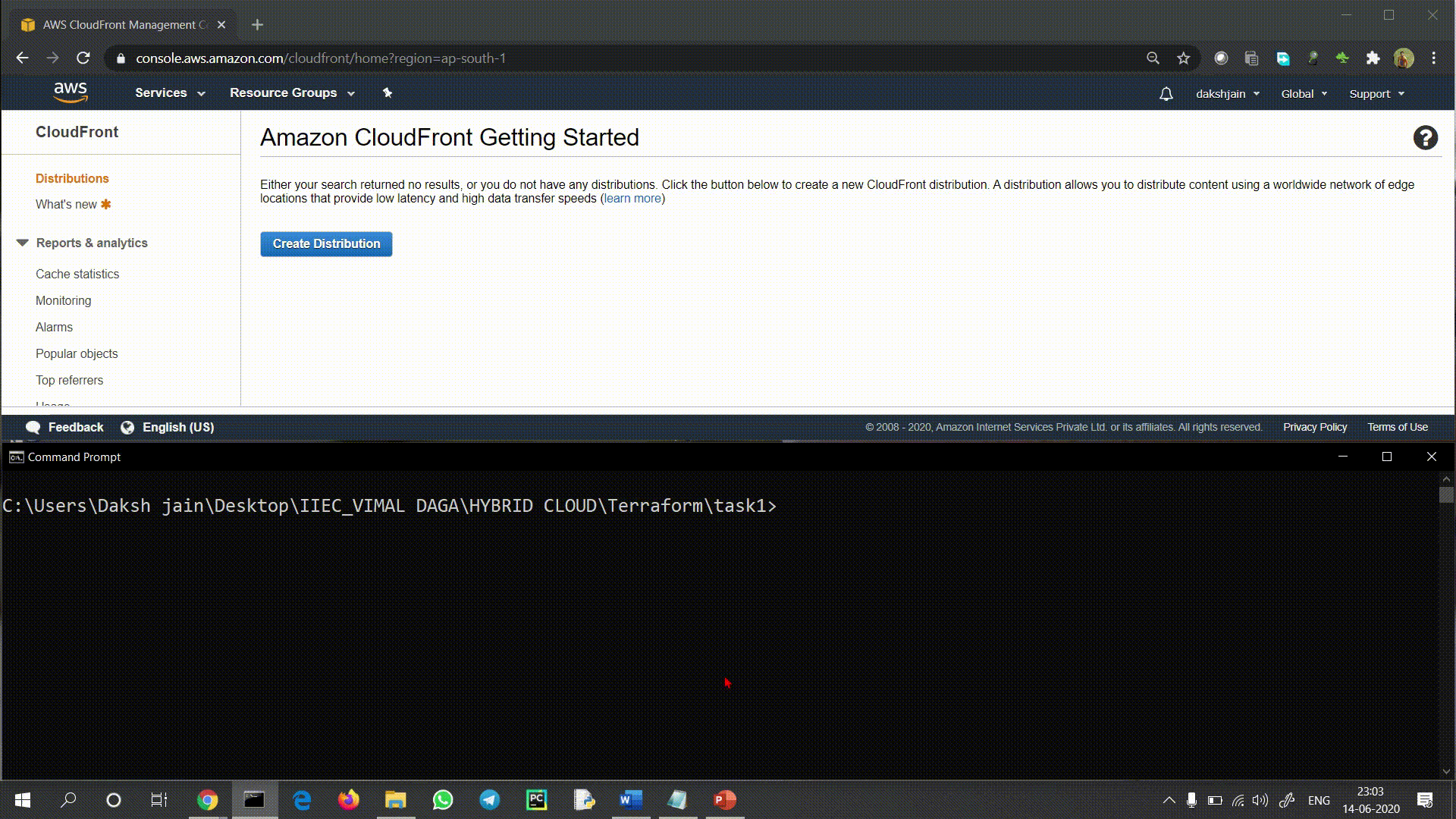The image size is (1456, 819).
Task: Maximize the Command Prompt window
Action: (1387, 457)
